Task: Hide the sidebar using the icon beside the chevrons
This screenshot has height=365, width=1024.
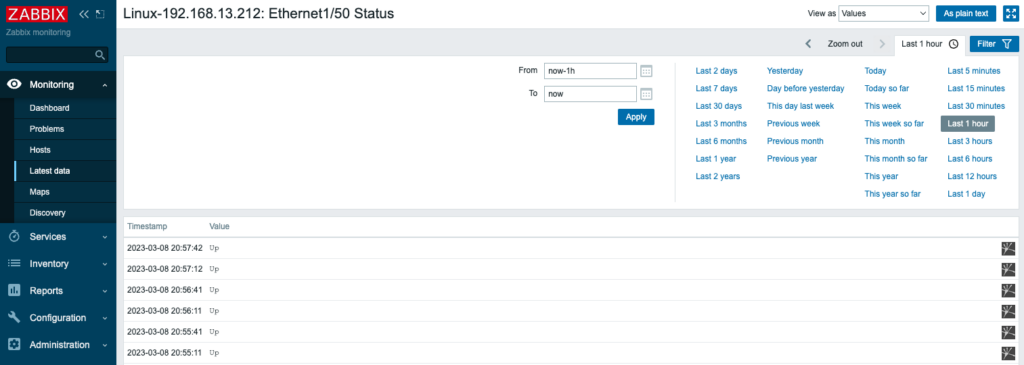Action: tap(100, 14)
